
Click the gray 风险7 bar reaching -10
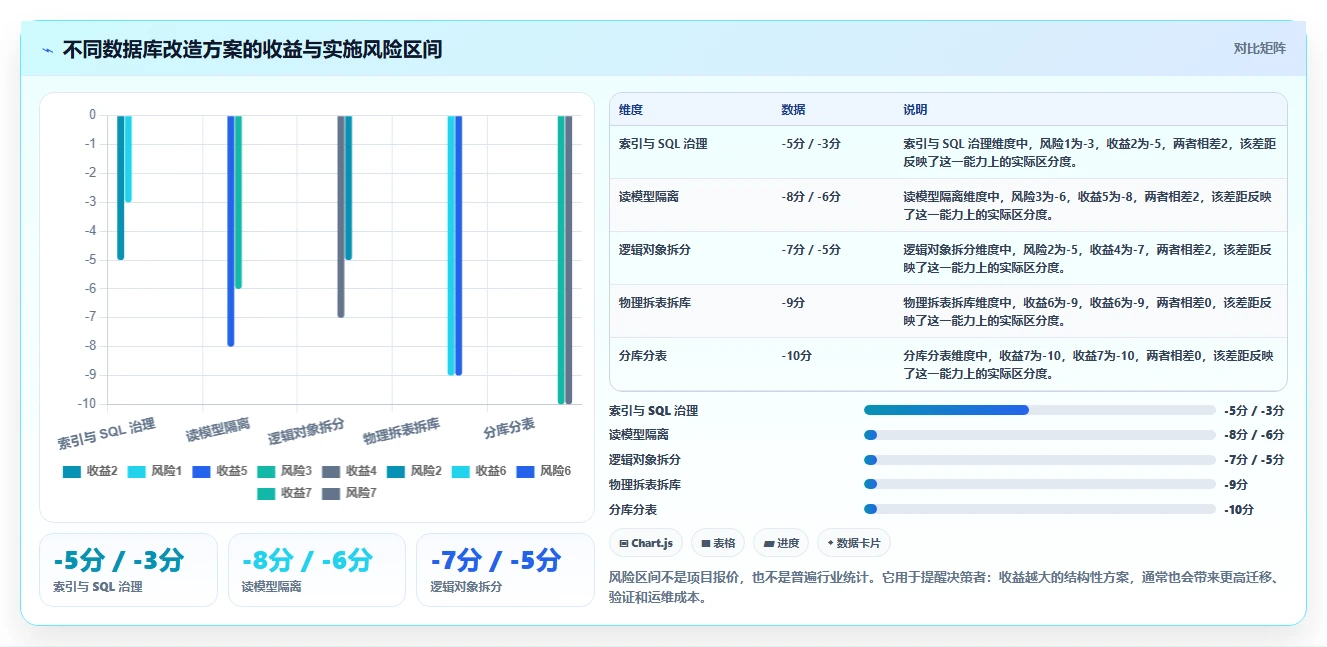click(x=569, y=259)
